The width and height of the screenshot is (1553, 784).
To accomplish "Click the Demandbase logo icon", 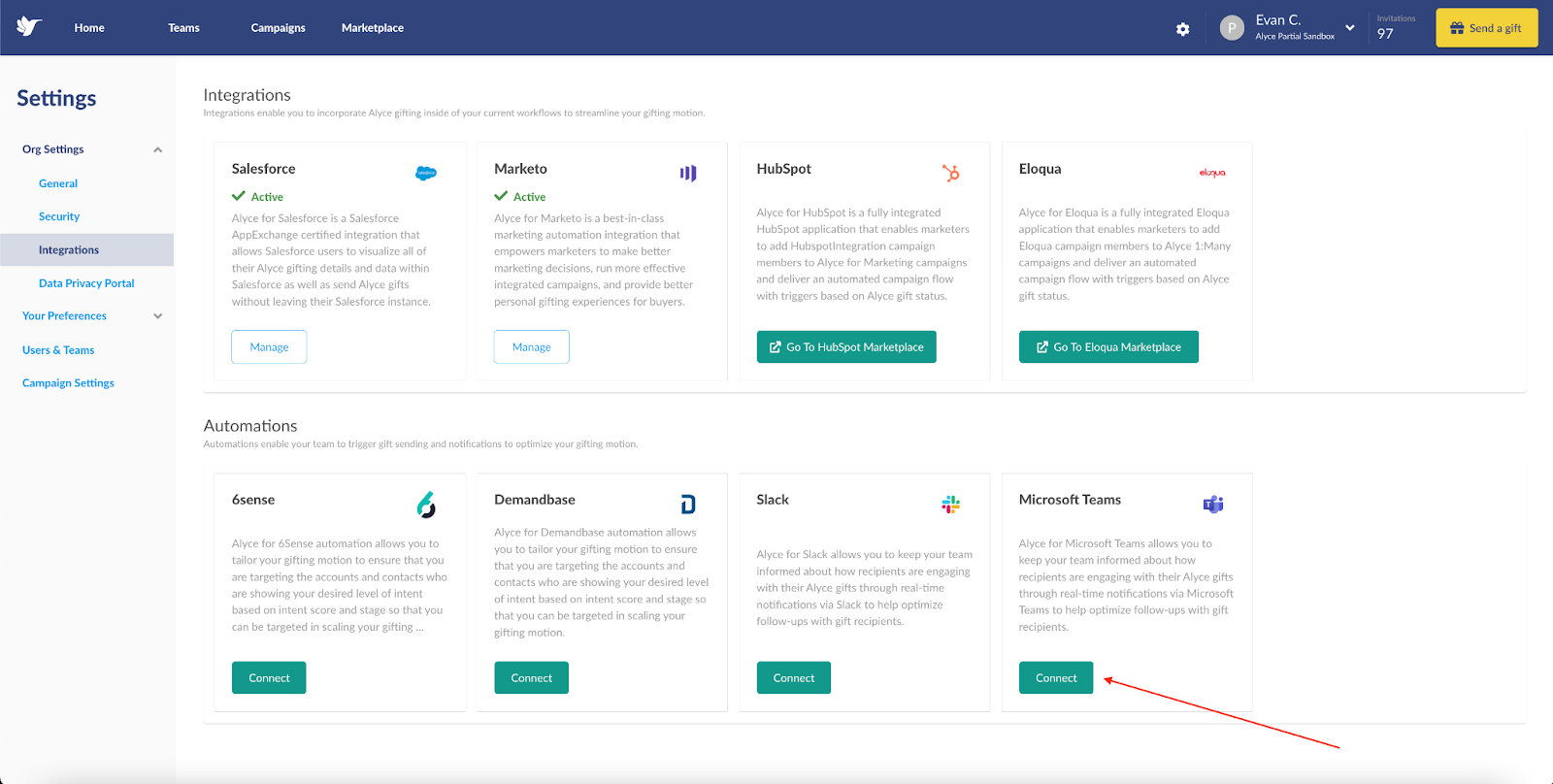I will pos(688,505).
